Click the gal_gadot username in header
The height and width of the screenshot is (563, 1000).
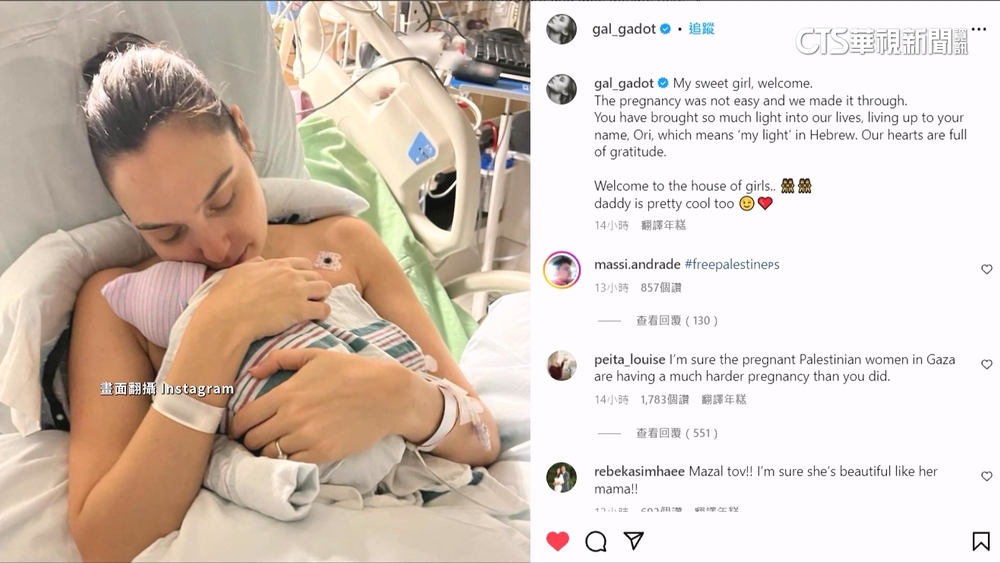tap(624, 29)
